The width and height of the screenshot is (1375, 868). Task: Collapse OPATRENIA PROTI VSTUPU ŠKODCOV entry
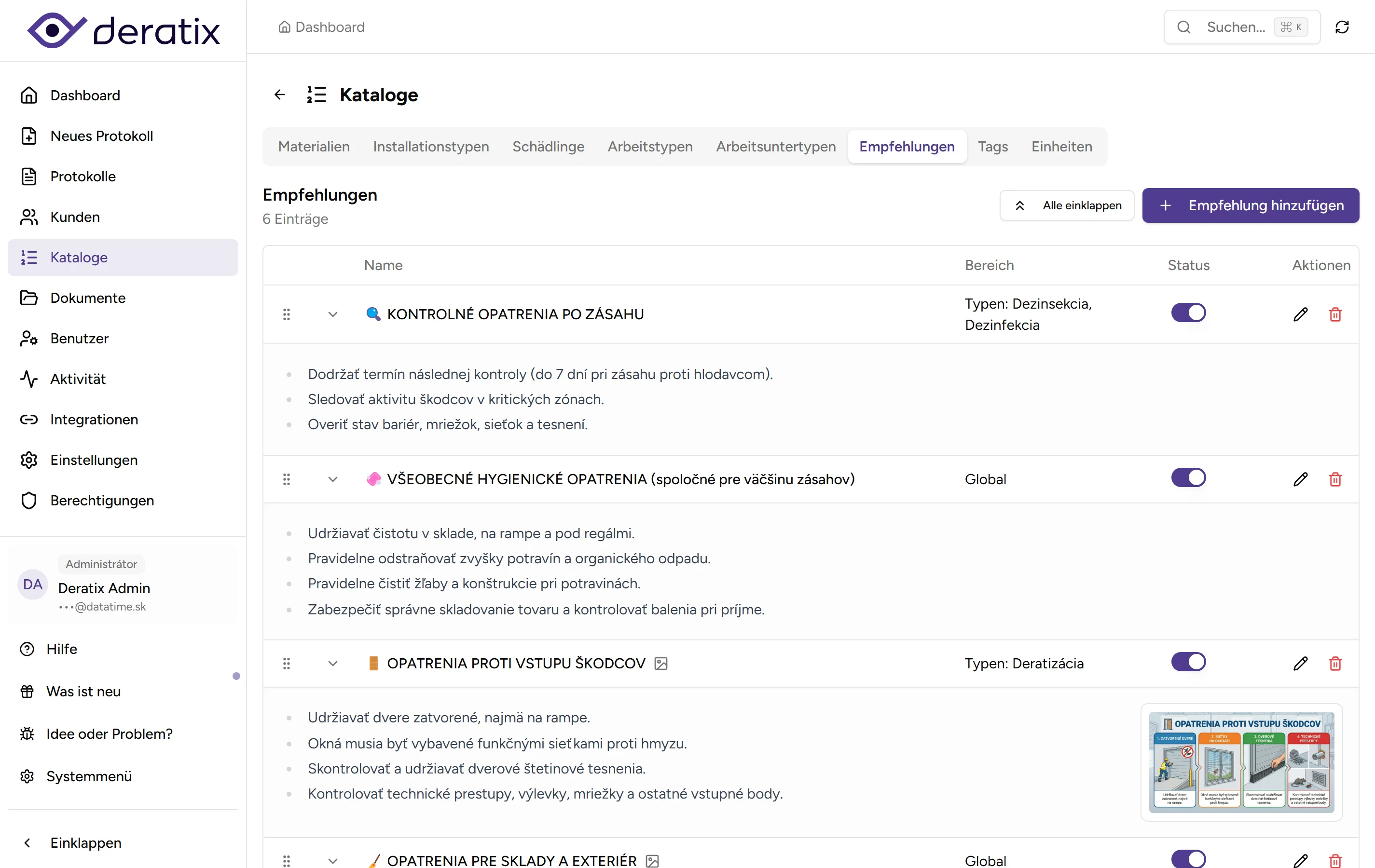(333, 663)
